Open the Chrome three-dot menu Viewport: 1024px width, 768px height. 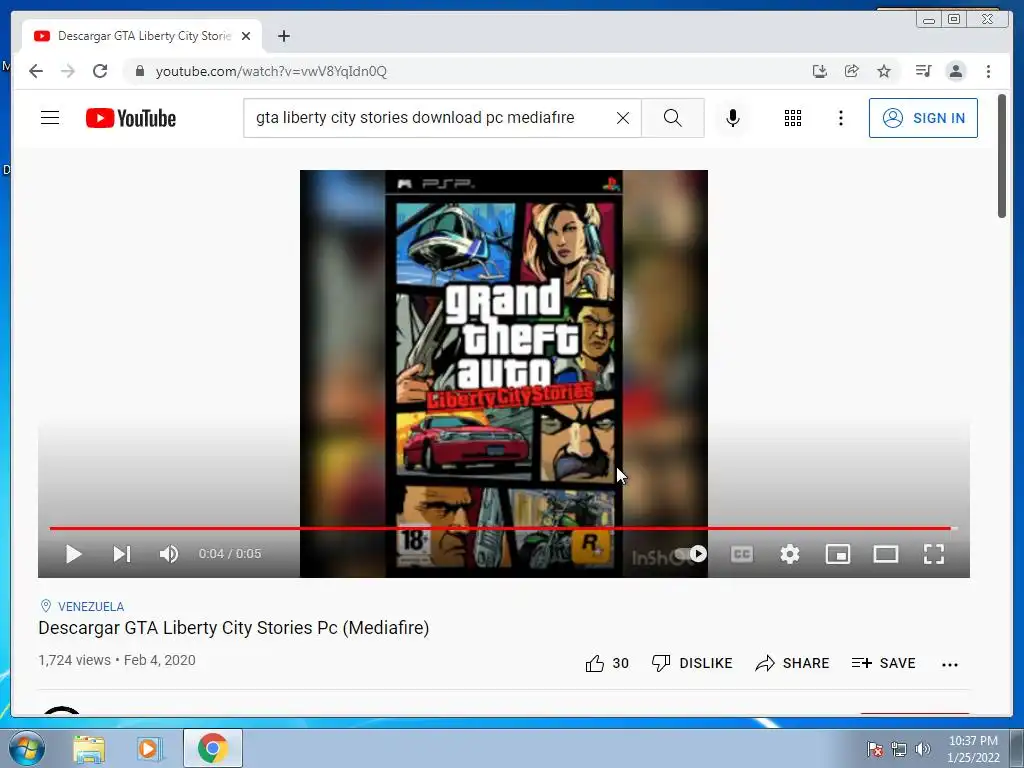click(988, 71)
